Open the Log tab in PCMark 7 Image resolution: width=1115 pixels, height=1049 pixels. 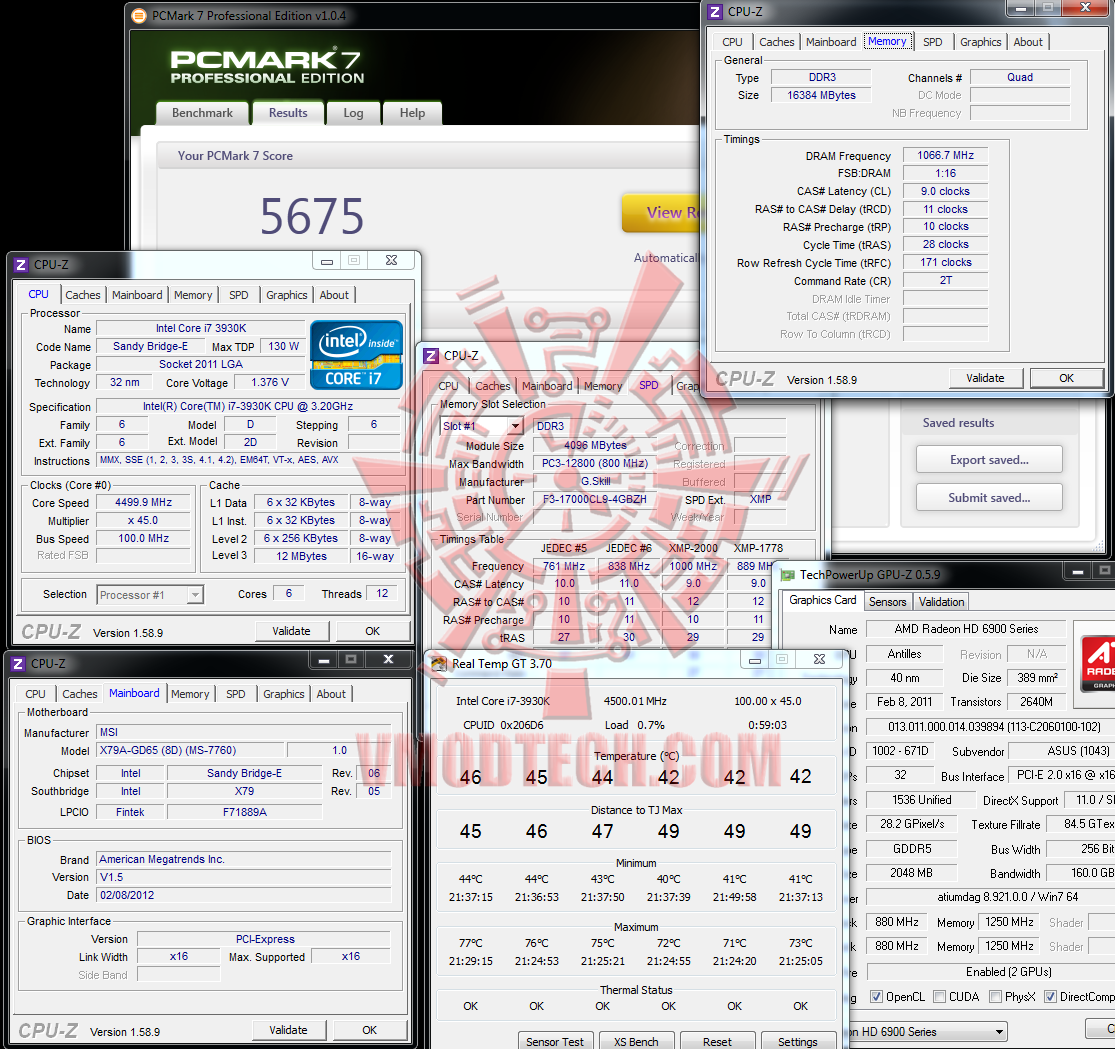click(x=353, y=113)
